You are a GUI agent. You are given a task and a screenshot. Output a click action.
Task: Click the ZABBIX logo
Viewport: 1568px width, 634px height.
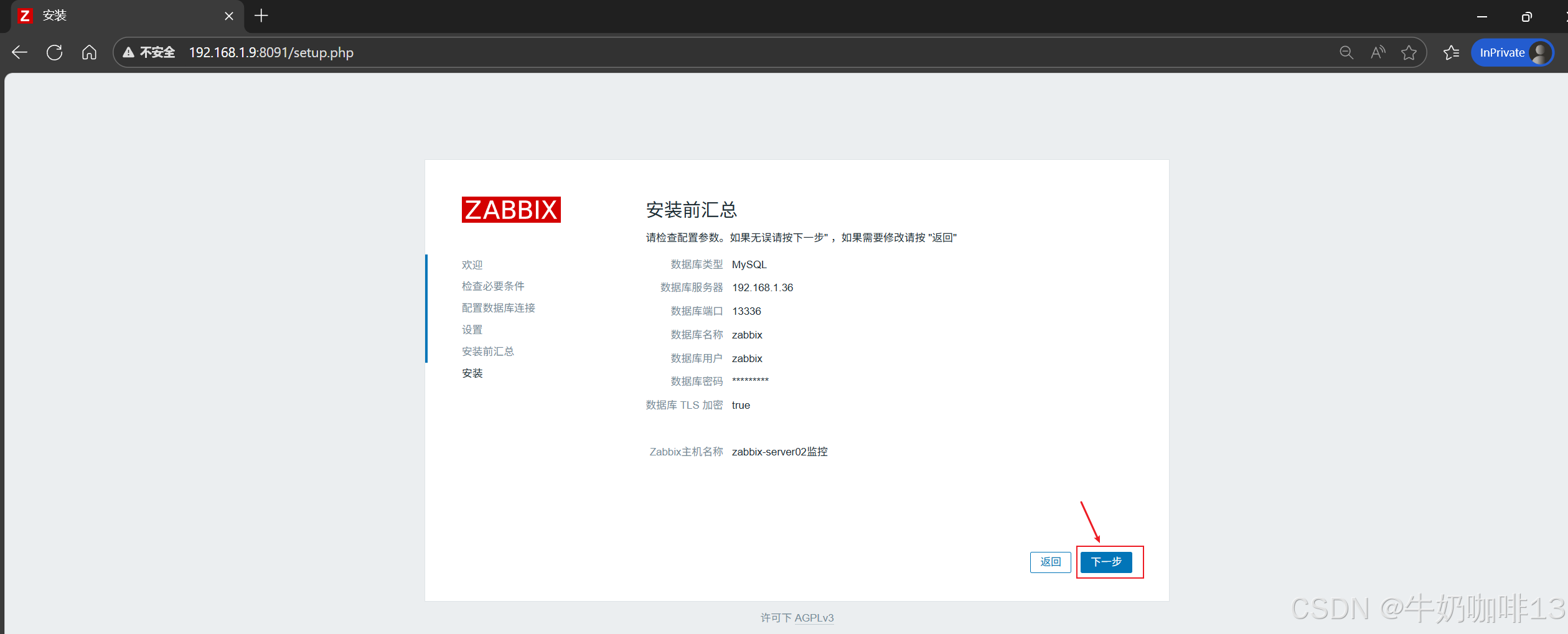[x=511, y=210]
